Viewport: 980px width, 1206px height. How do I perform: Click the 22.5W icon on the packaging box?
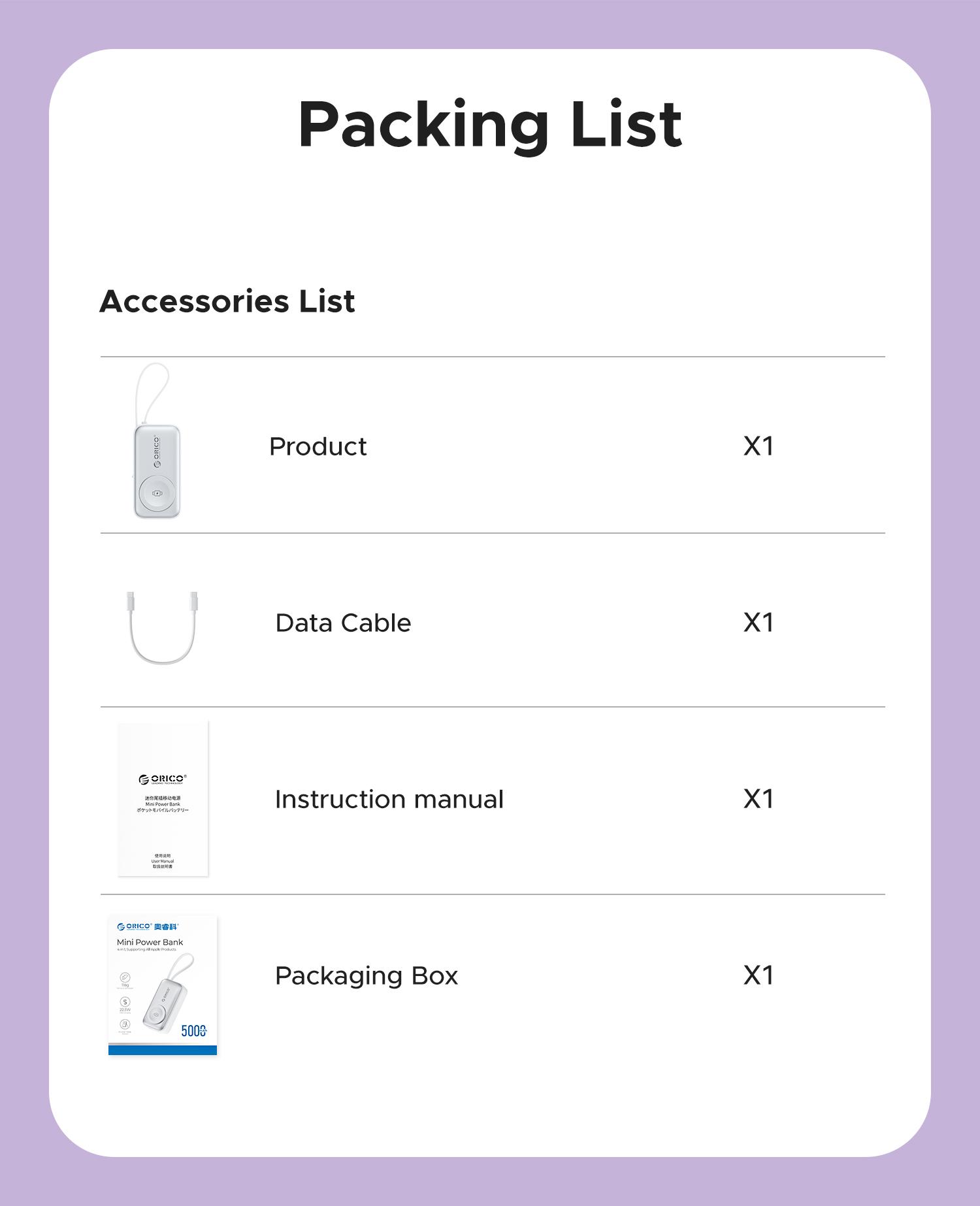pyautogui.click(x=125, y=1002)
